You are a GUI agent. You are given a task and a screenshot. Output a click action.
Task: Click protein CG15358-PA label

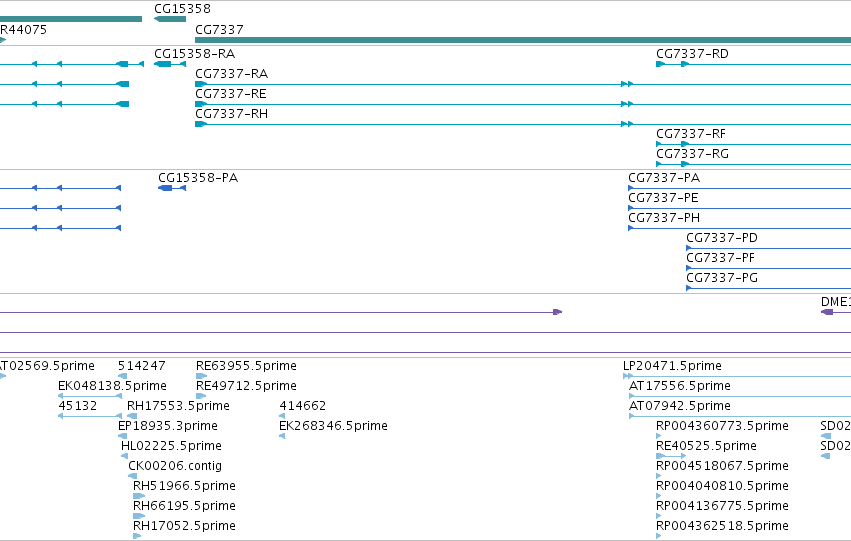(198, 178)
